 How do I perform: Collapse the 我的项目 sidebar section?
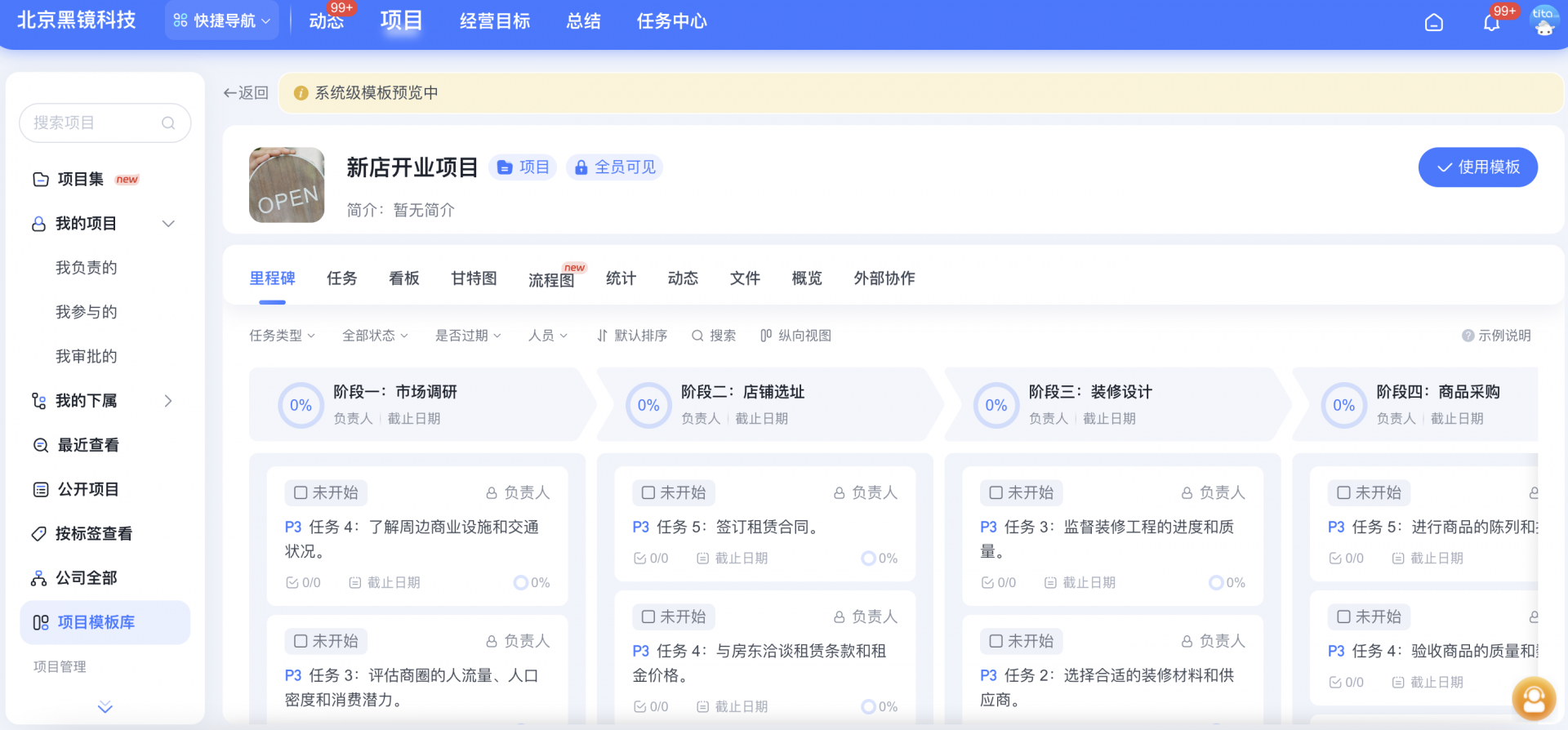168,224
